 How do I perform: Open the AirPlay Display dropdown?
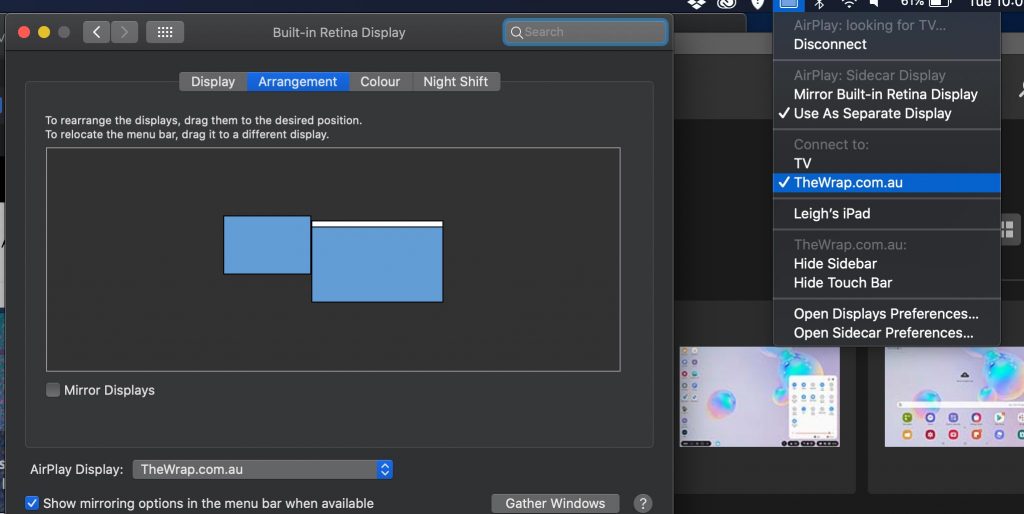263,469
